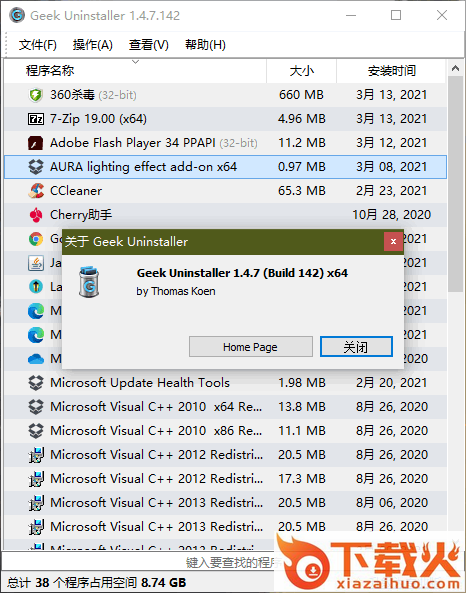Click the Google Chrome icon in the list
Image resolution: width=466 pixels, height=593 pixels.
pos(36,239)
